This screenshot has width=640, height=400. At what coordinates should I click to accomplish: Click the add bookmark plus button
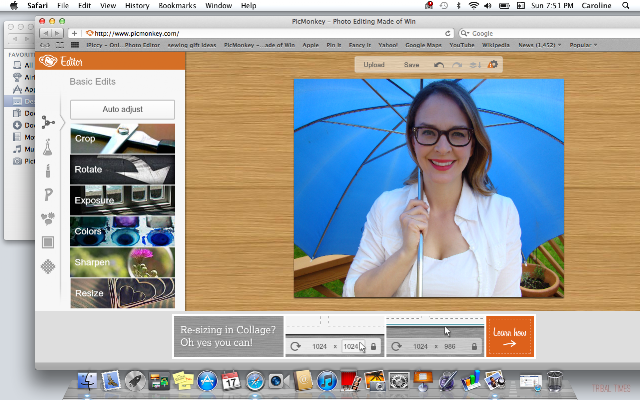point(74,33)
